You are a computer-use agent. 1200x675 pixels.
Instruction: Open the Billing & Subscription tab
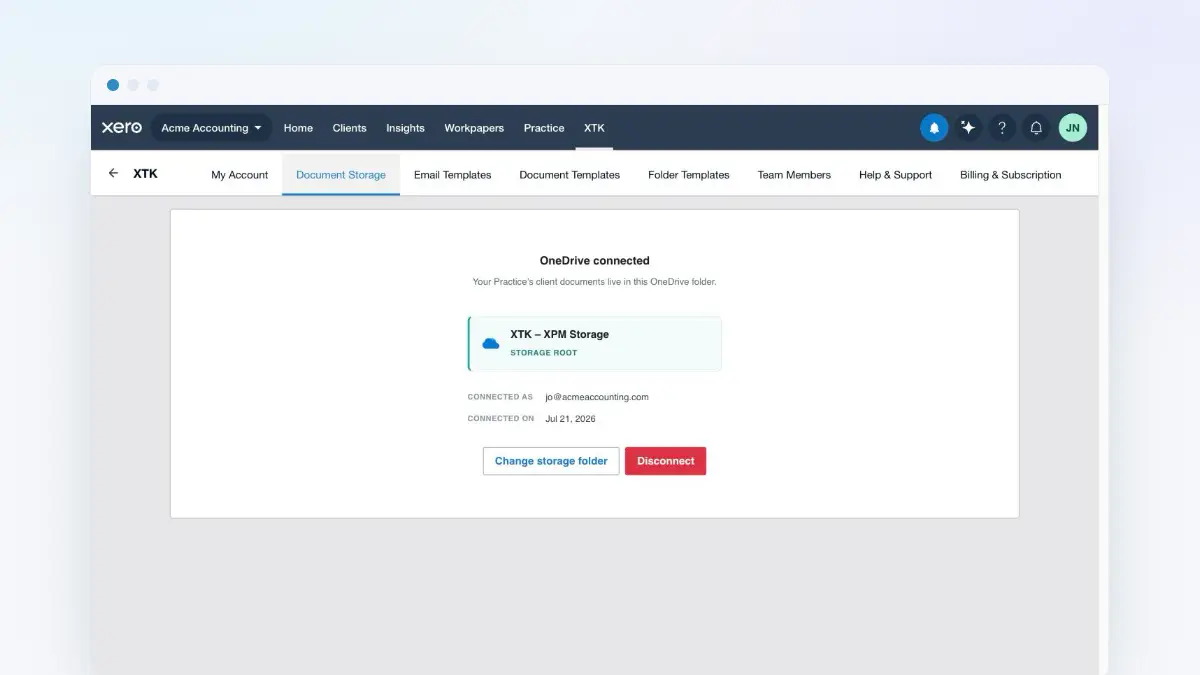1011,175
